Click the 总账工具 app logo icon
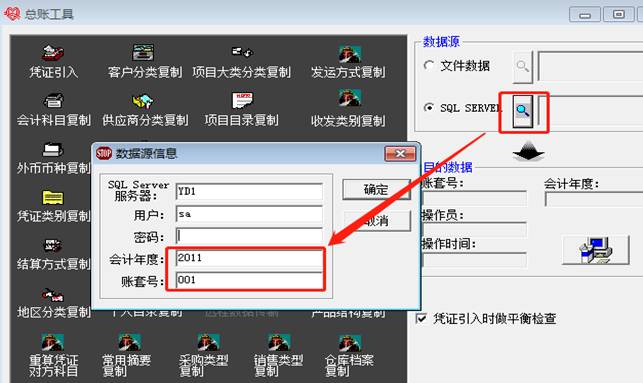 click(12, 14)
